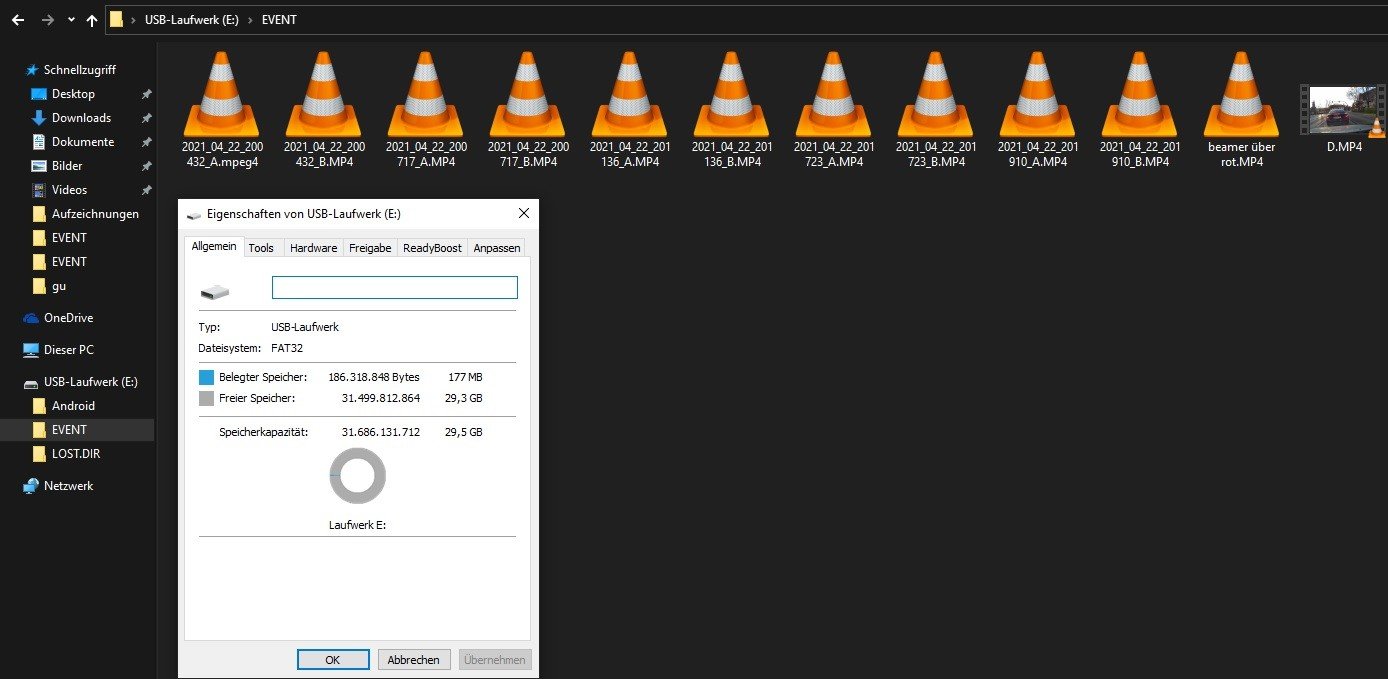Close the Eigenschaften dialog
This screenshot has width=1388, height=679.
pos(523,214)
